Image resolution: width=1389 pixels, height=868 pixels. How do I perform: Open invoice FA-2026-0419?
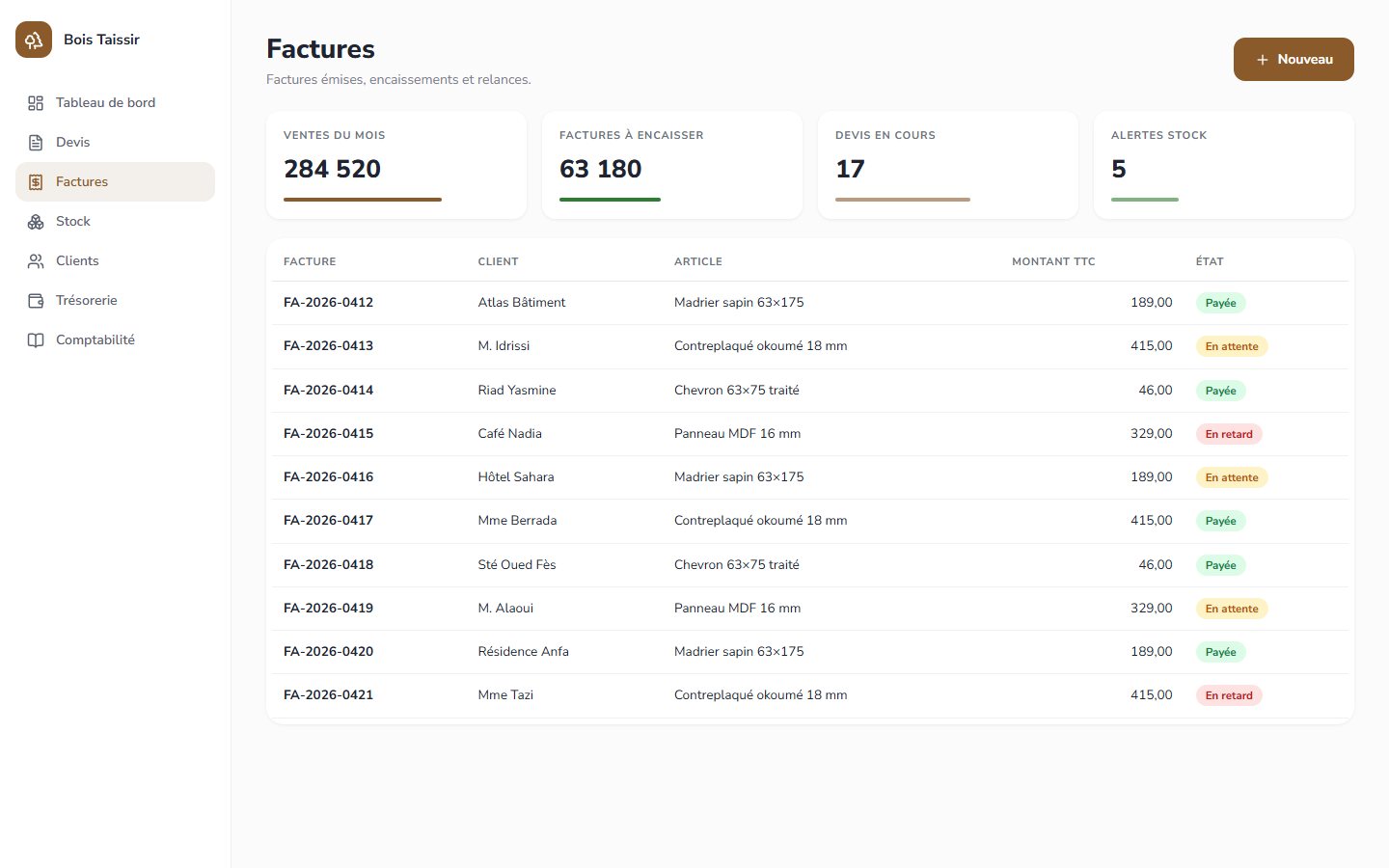coord(328,609)
